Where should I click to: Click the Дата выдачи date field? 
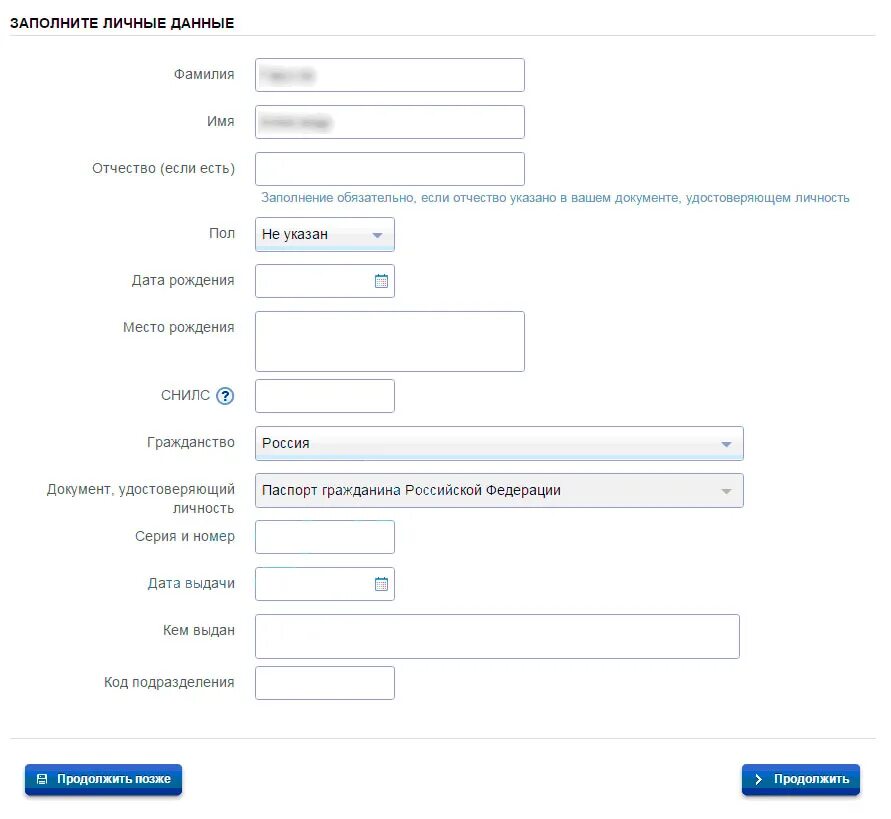pos(324,584)
